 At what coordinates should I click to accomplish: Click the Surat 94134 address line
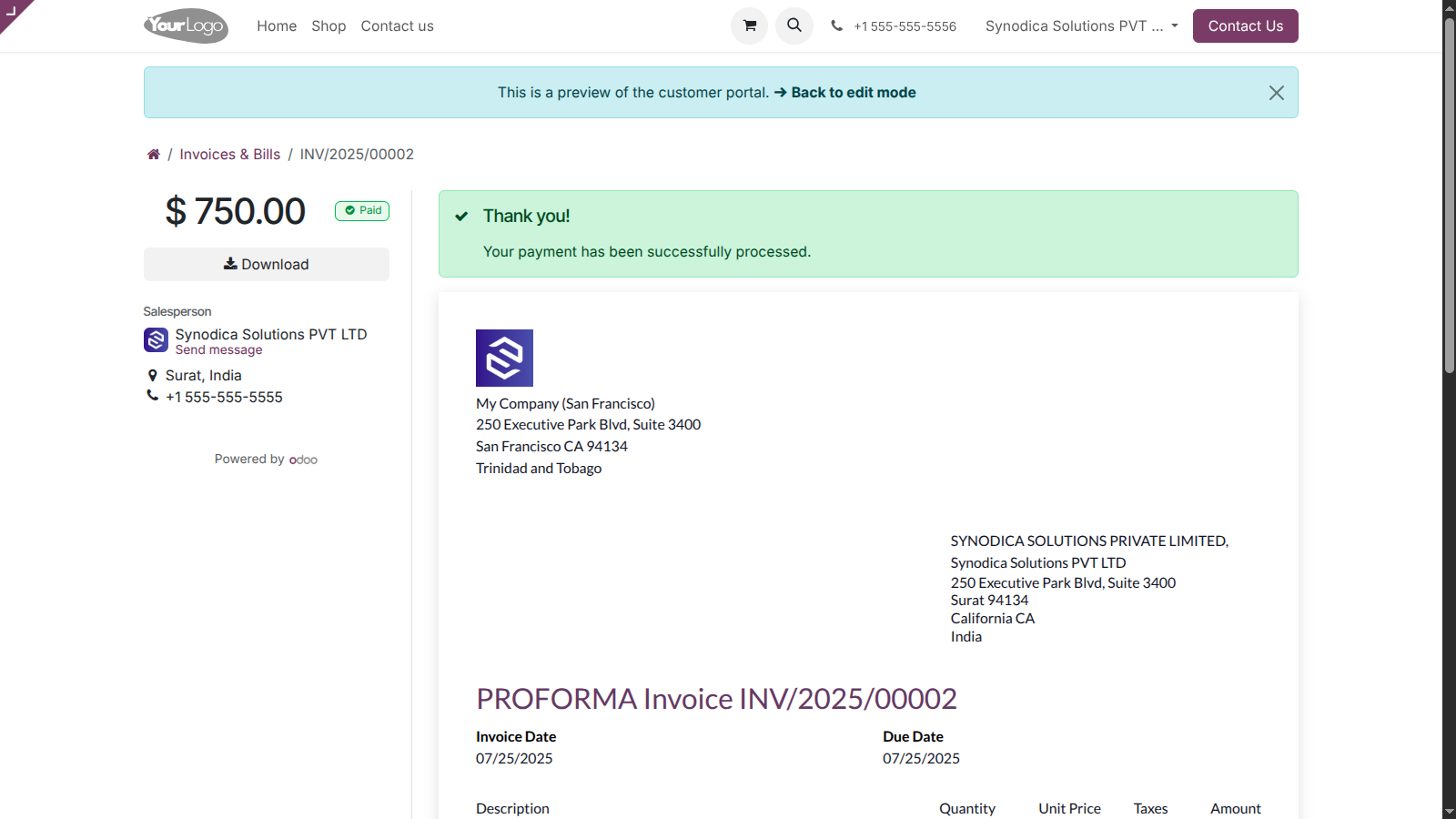[x=989, y=600]
